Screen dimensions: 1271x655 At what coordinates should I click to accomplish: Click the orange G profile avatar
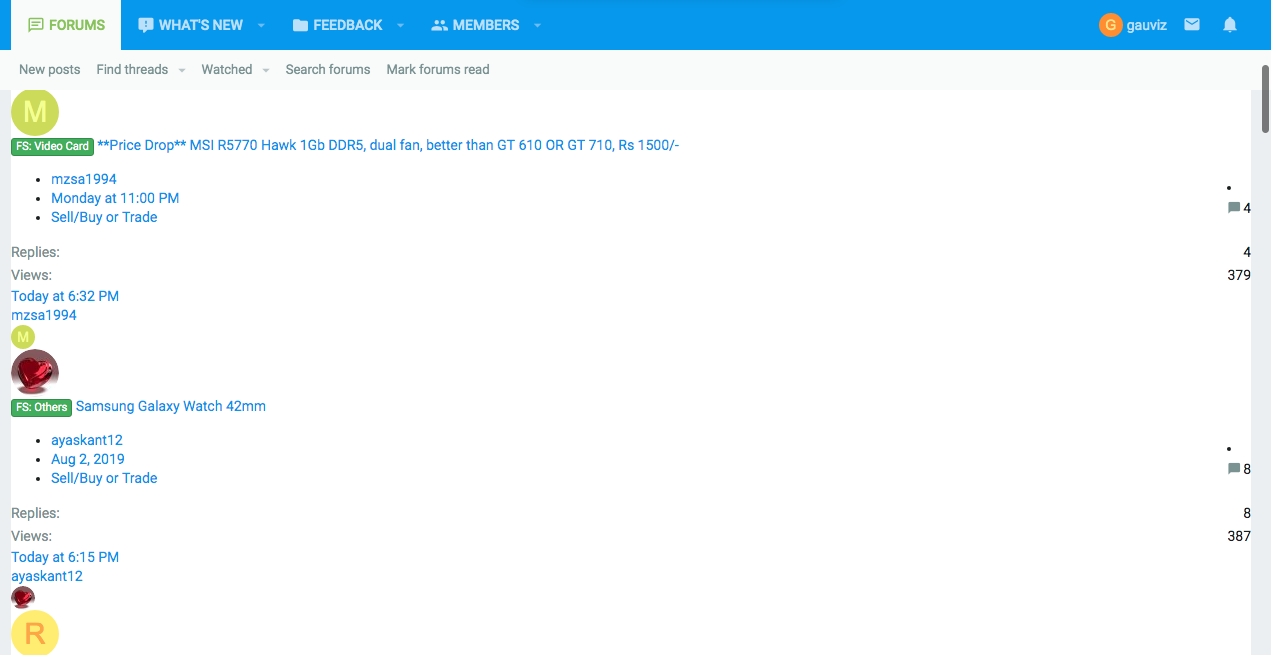point(1110,25)
